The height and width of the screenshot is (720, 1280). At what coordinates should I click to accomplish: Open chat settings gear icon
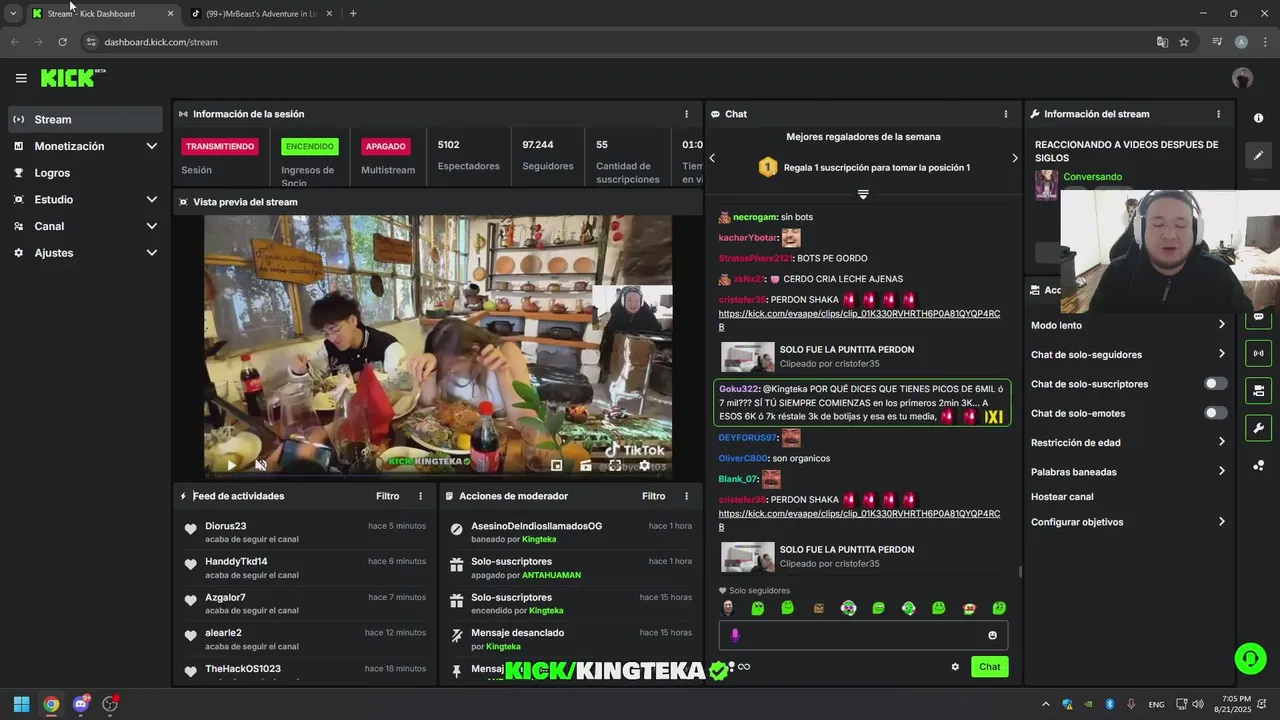point(955,667)
